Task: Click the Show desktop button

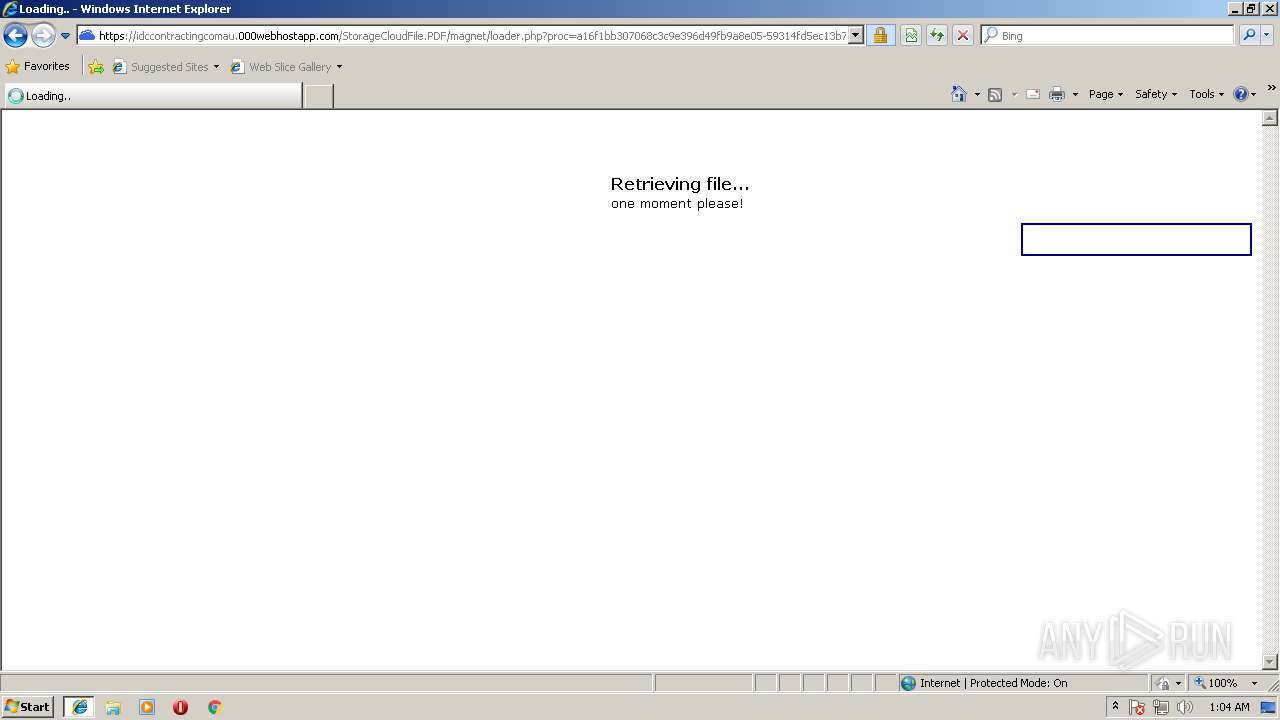Action: coord(1269,707)
